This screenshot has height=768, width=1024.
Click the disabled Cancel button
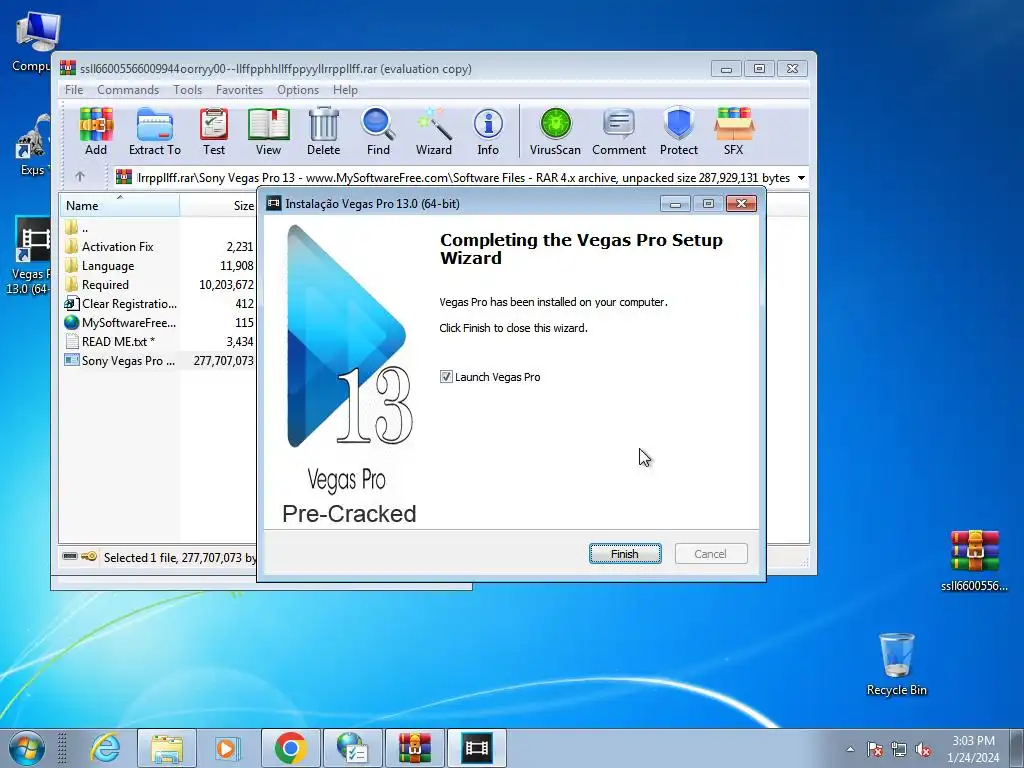(711, 554)
